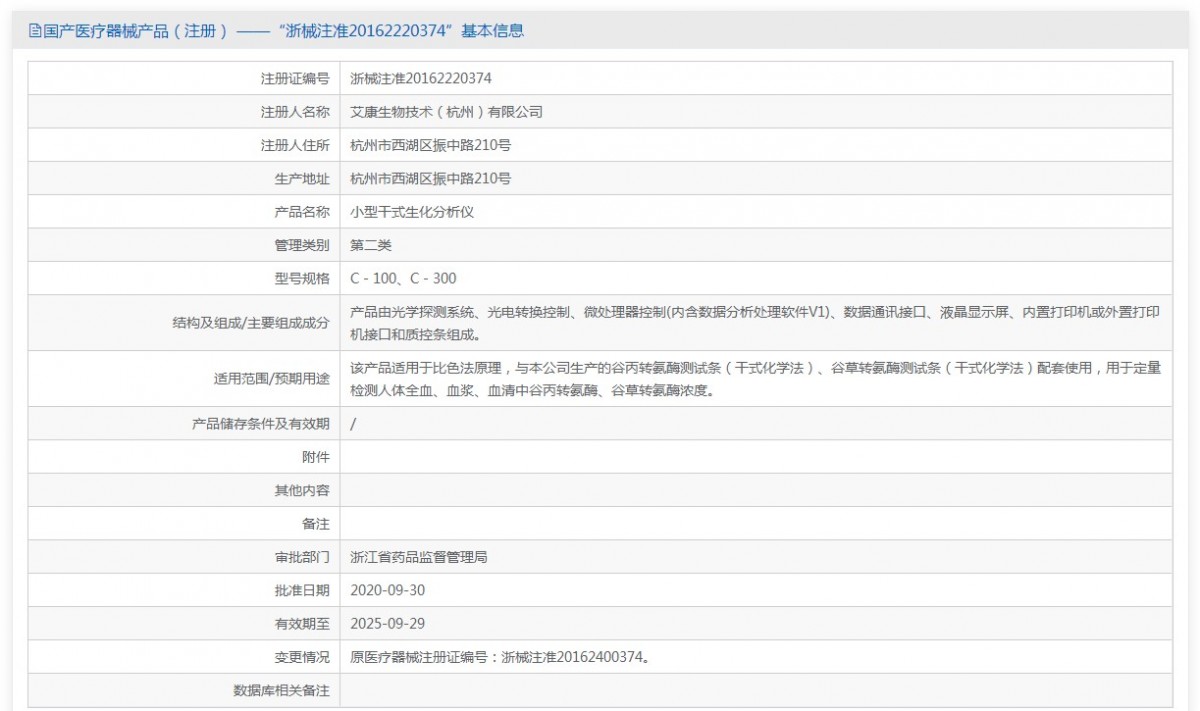Select the approving department 浙江省药品监督管理局

point(418,558)
